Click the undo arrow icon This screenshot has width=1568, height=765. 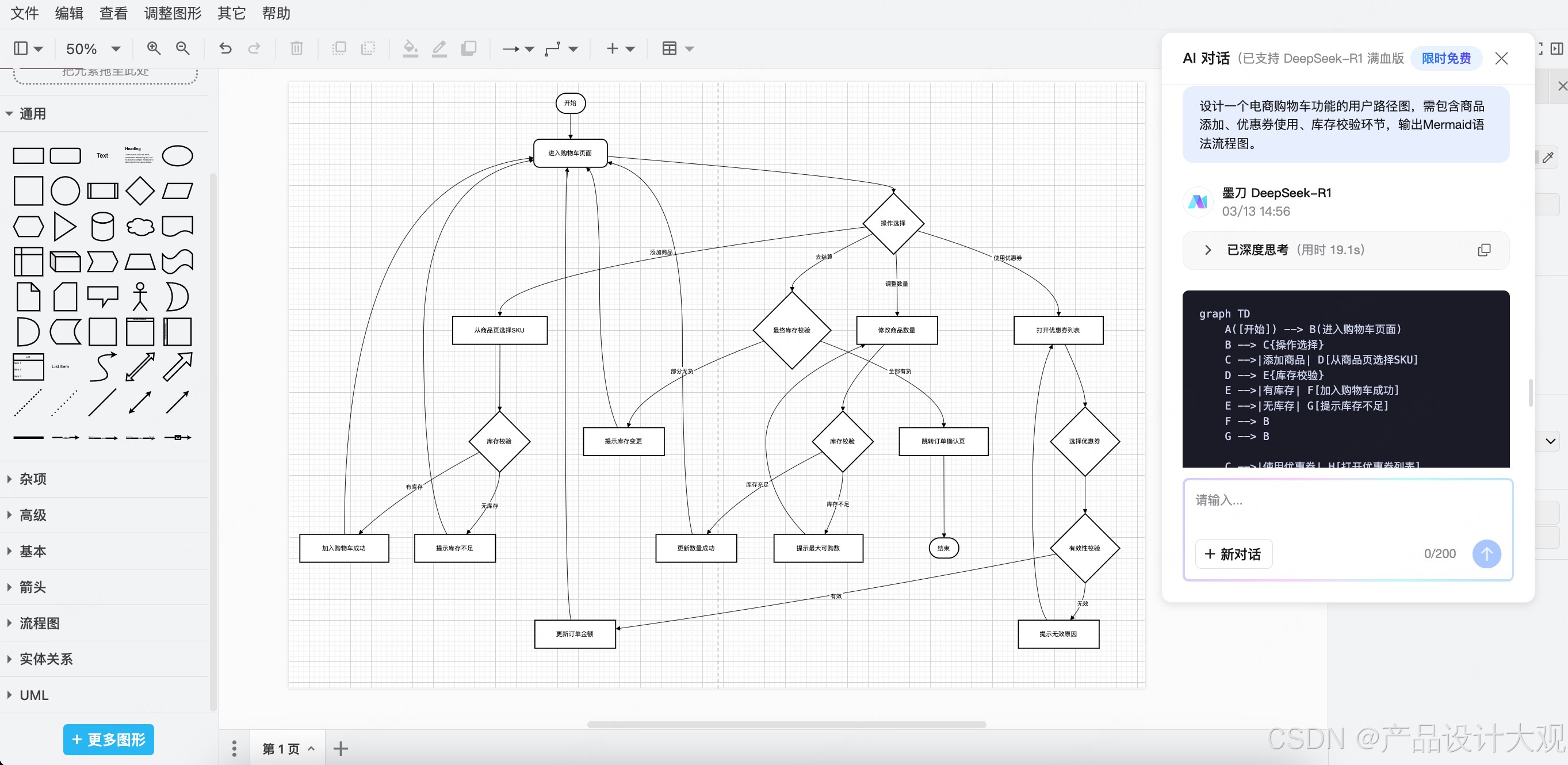225,48
